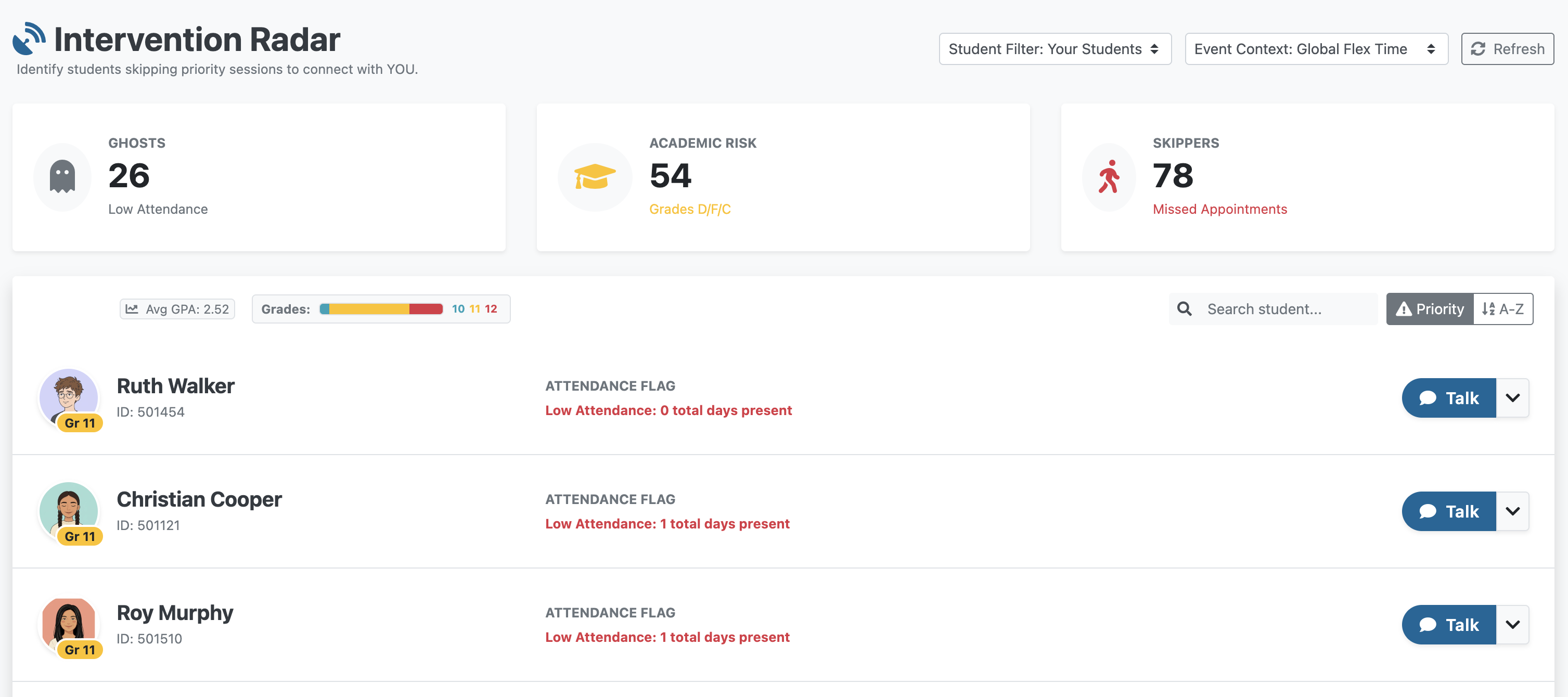Sort students A-Z

tap(1503, 309)
